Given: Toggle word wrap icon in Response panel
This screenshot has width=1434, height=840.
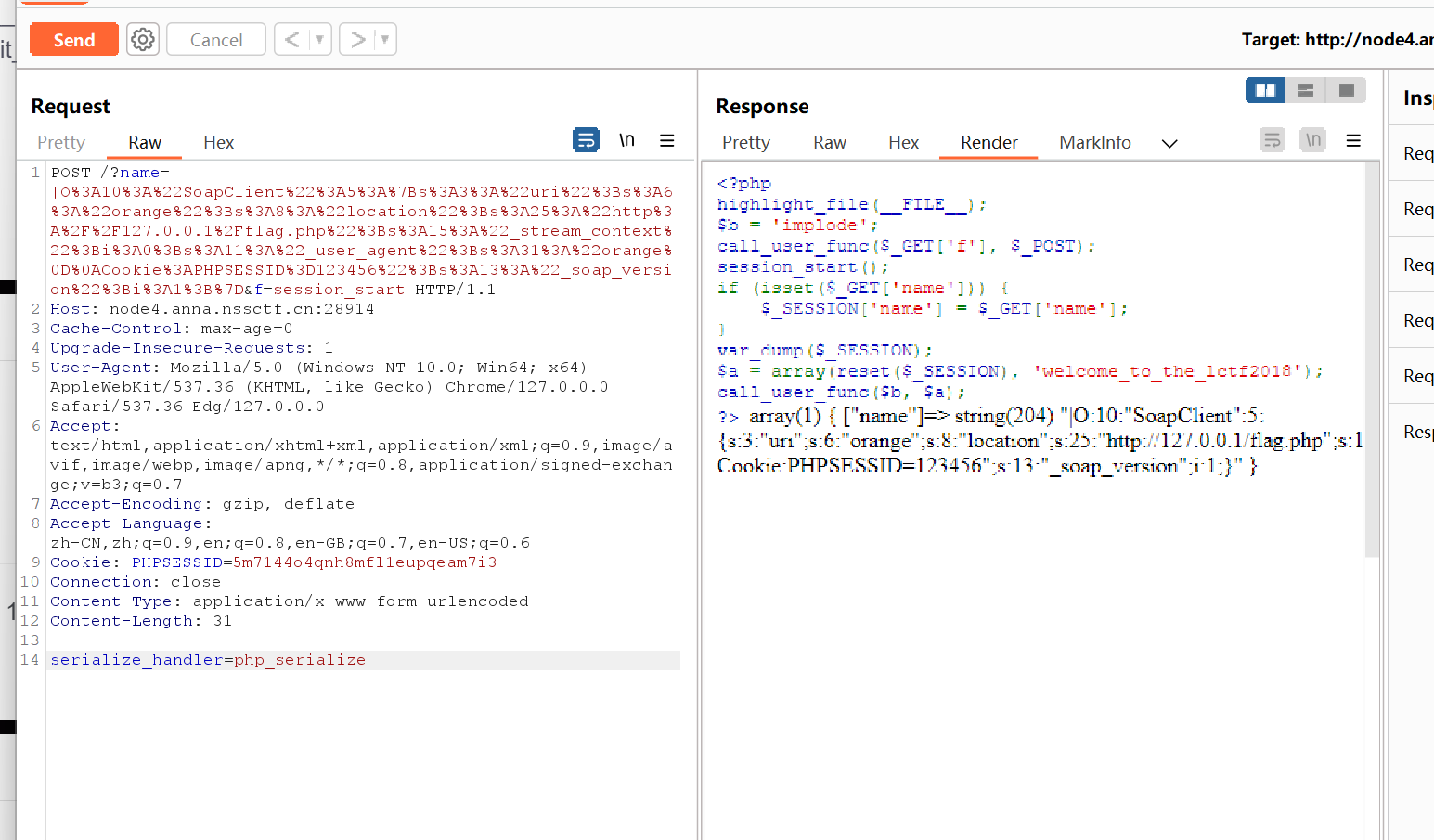Looking at the screenshot, I should [1273, 140].
